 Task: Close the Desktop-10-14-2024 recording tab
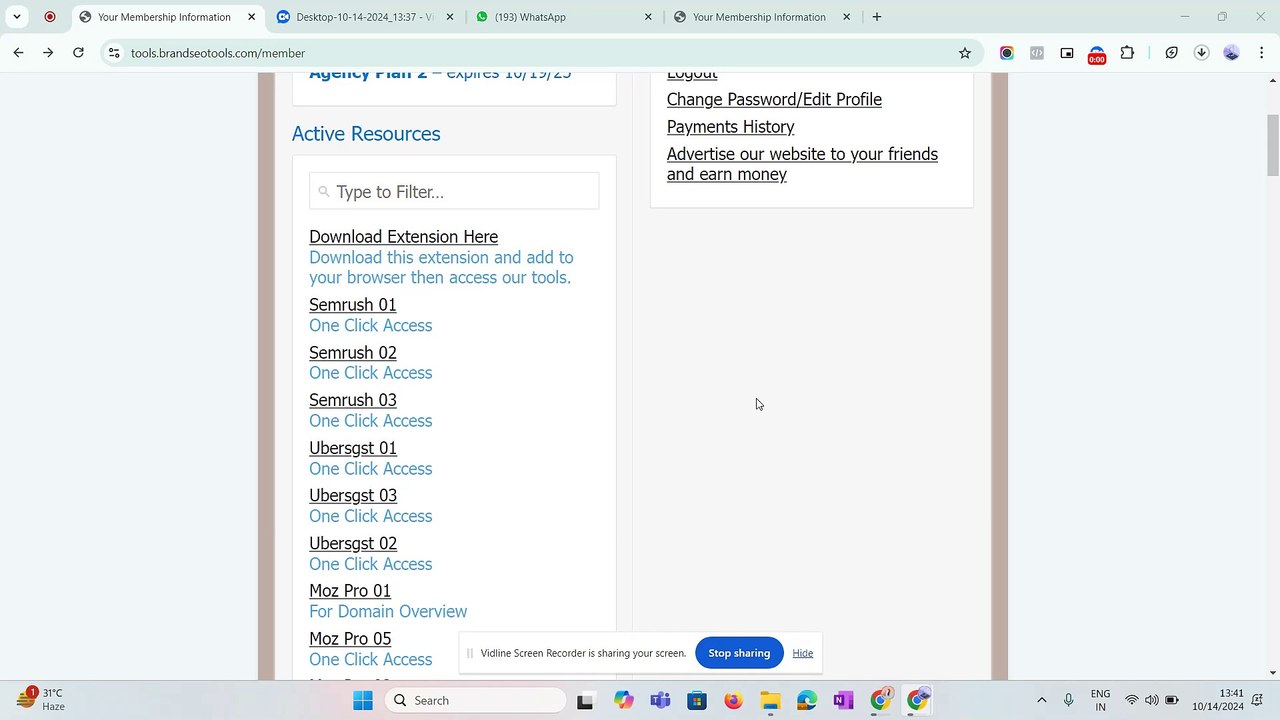(x=450, y=17)
